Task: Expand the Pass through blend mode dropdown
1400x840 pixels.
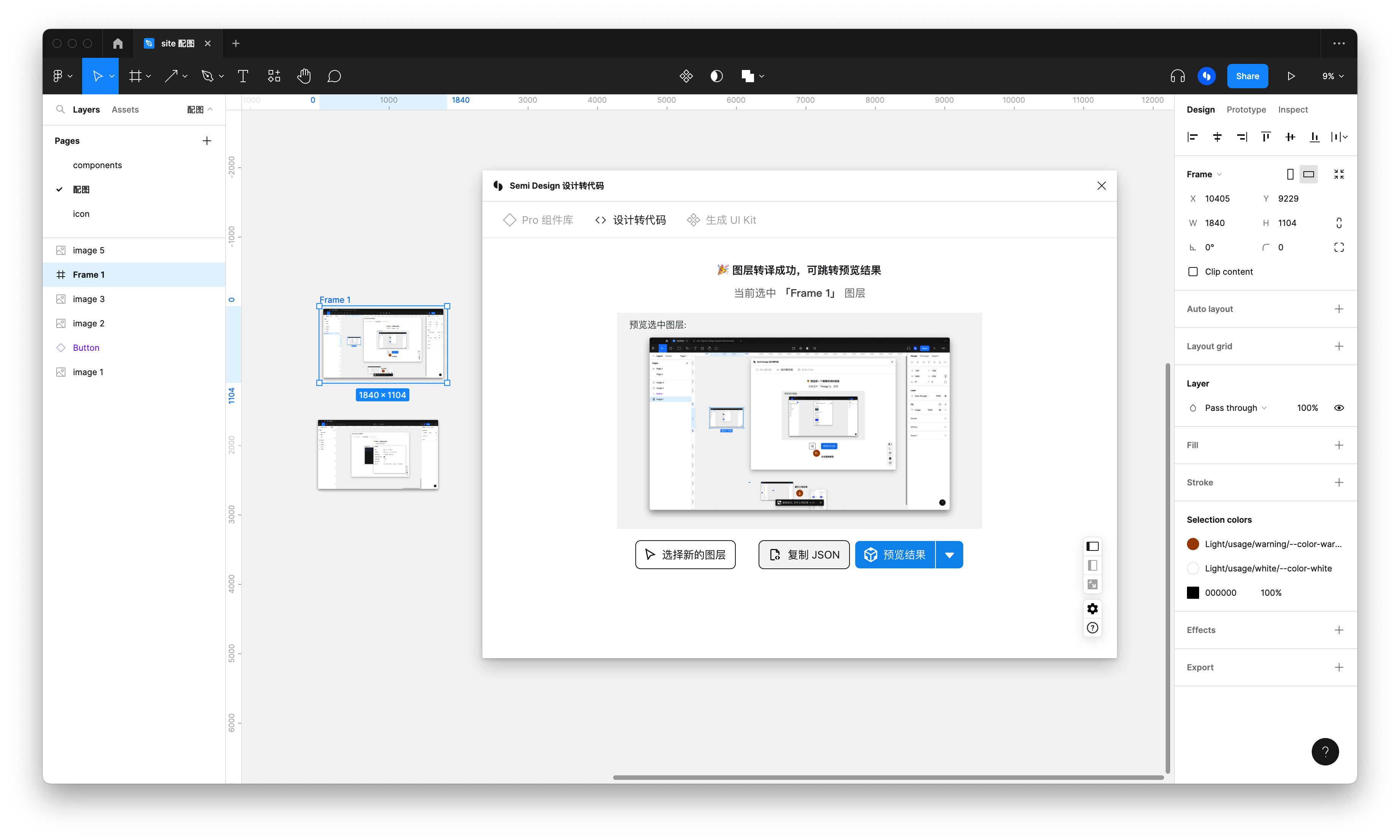Action: 1235,407
